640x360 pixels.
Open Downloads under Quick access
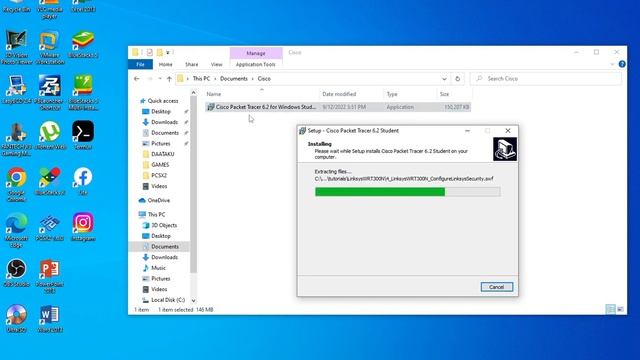[164, 122]
